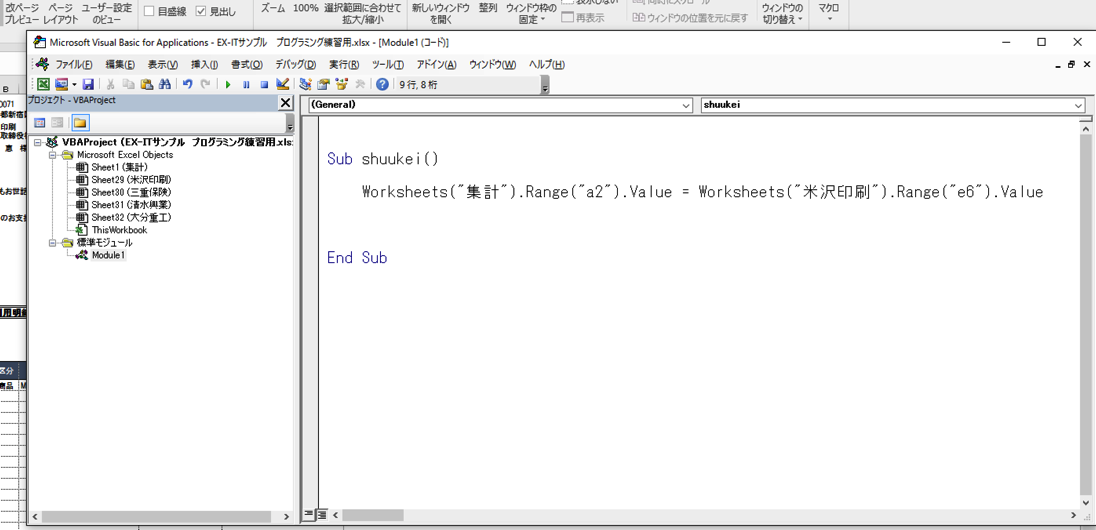Click the Reset stop square icon
1096x530 pixels.
[x=264, y=84]
